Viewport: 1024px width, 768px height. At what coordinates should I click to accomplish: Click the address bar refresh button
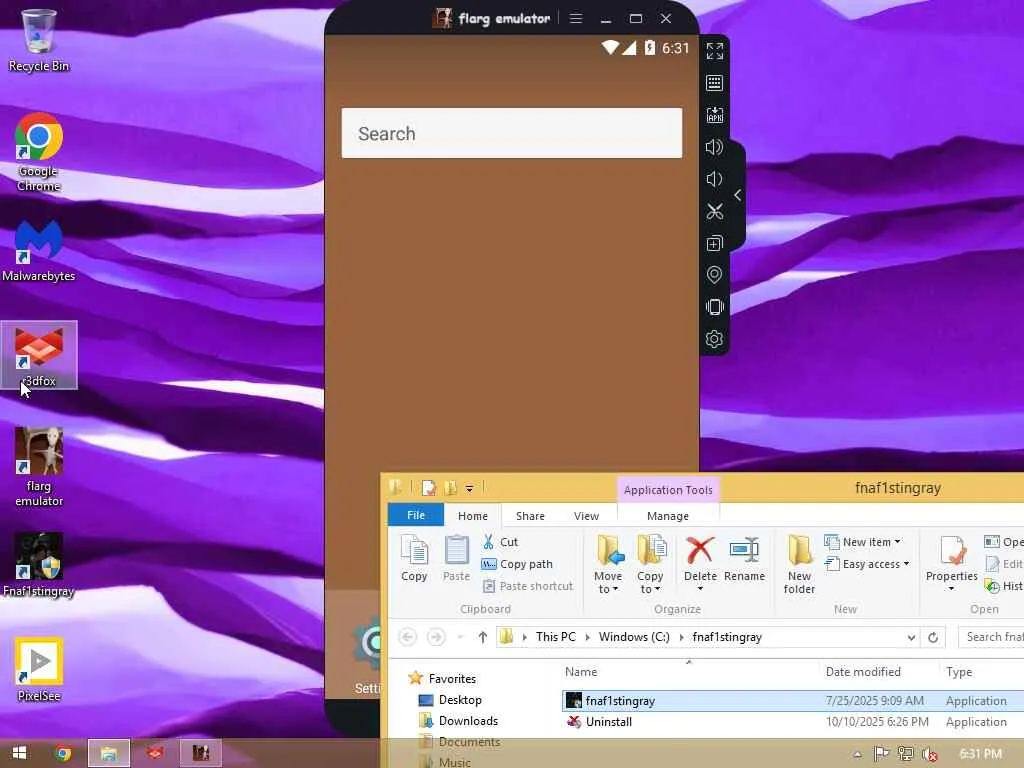pyautogui.click(x=933, y=637)
